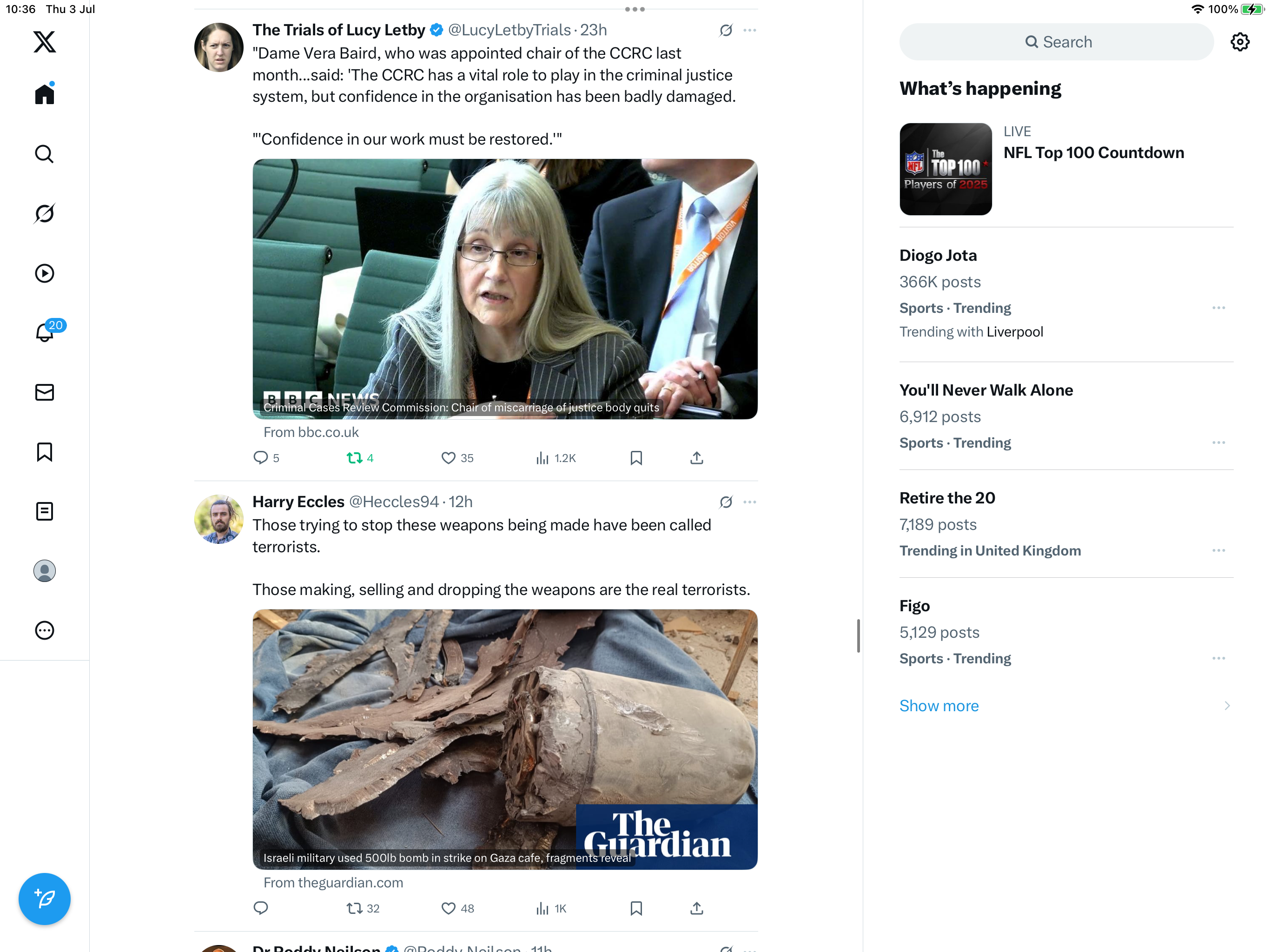The image size is (1270, 952).
Task: Open the Lists icon in the sidebar
Action: point(44,511)
